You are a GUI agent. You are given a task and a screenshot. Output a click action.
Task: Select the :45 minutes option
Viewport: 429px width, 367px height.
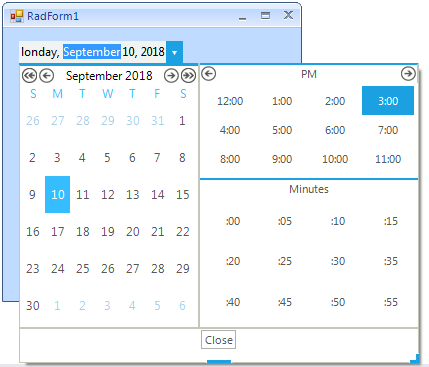(285, 302)
